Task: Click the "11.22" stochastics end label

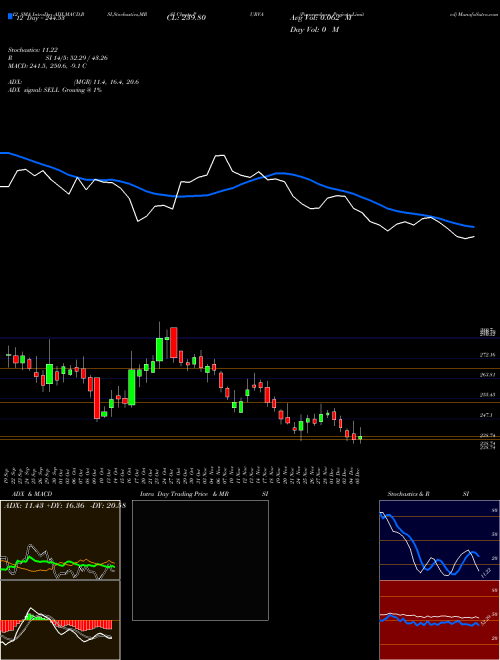Action: click(x=486, y=573)
